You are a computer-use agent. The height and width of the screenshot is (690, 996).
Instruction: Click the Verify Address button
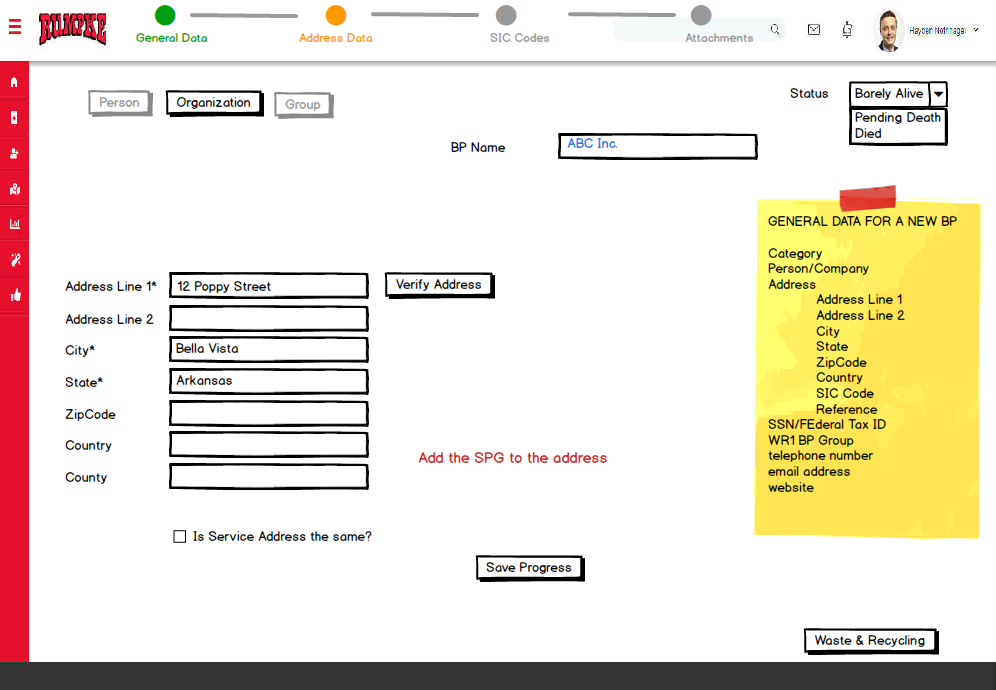point(439,285)
